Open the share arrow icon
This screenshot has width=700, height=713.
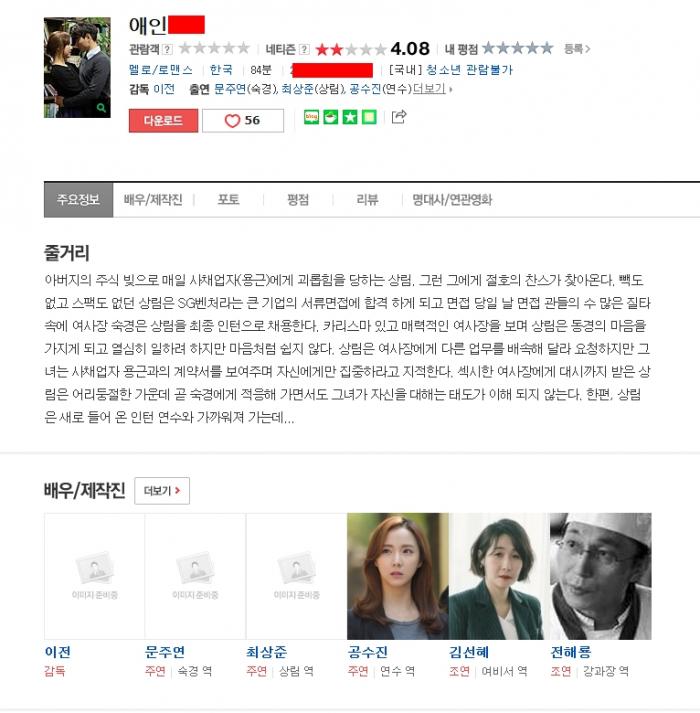coord(399,117)
